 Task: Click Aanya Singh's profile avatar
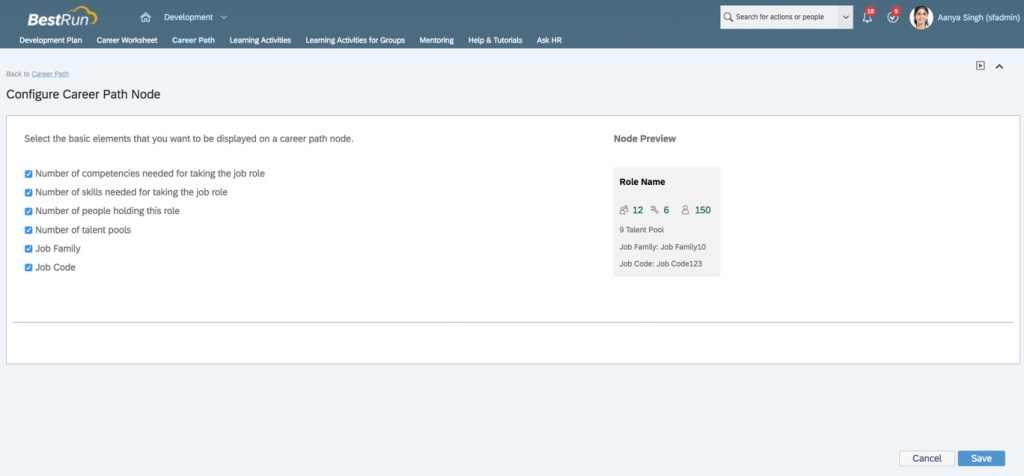[921, 17]
